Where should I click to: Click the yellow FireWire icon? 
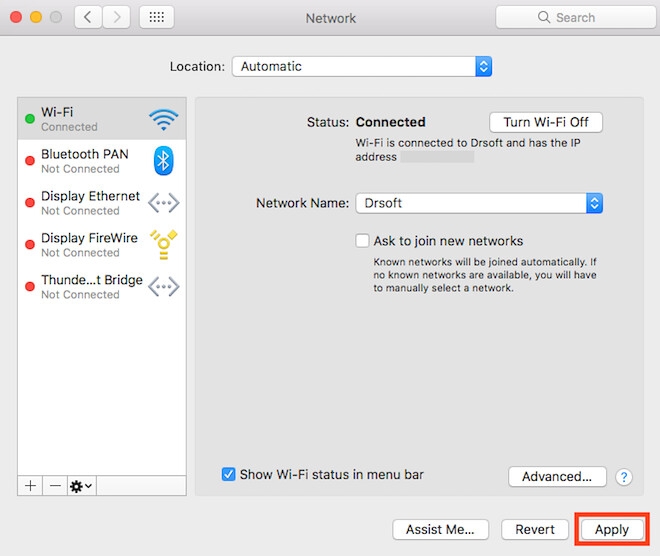tap(164, 245)
